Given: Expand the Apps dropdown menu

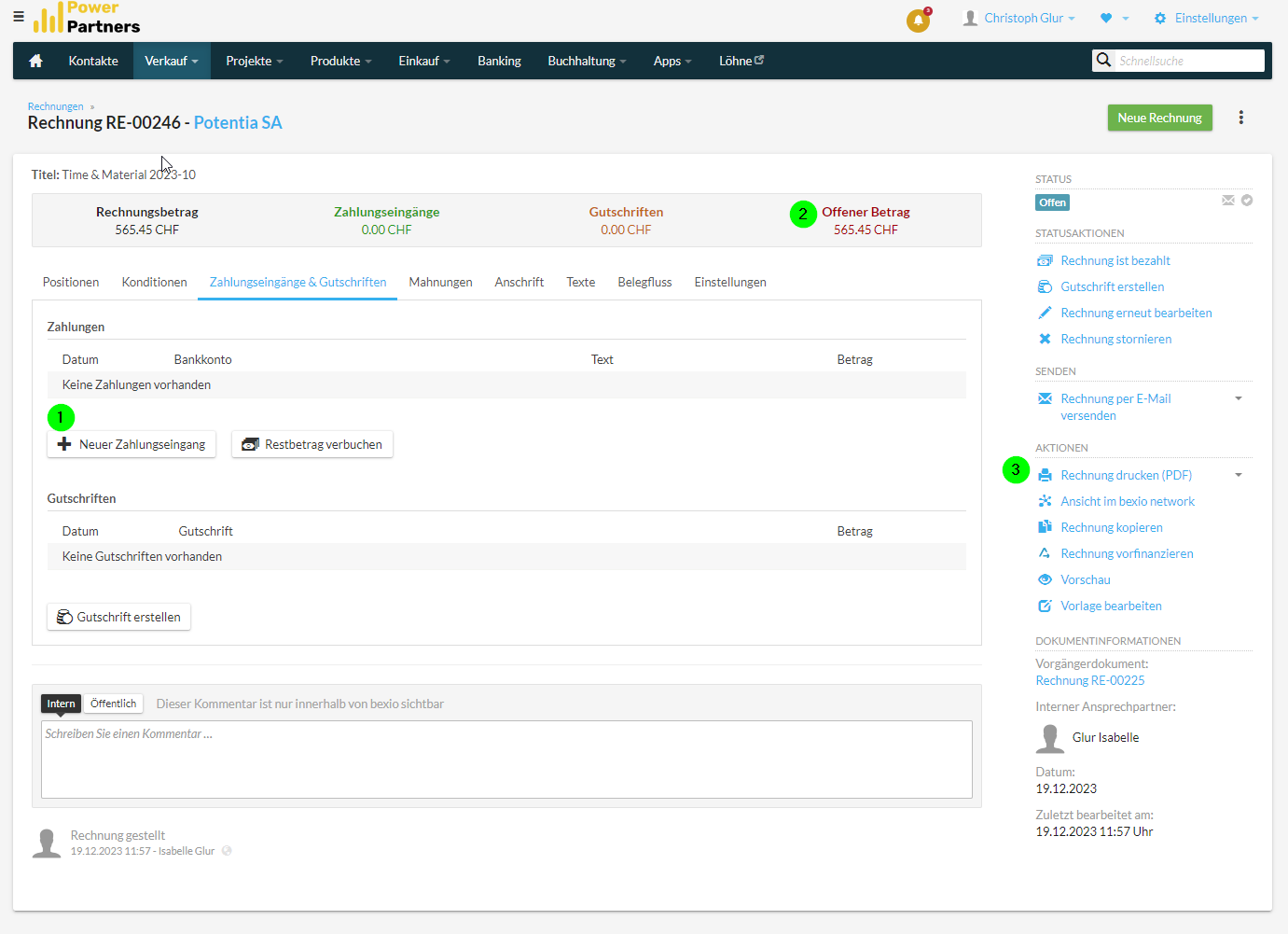Looking at the screenshot, I should click(x=672, y=61).
